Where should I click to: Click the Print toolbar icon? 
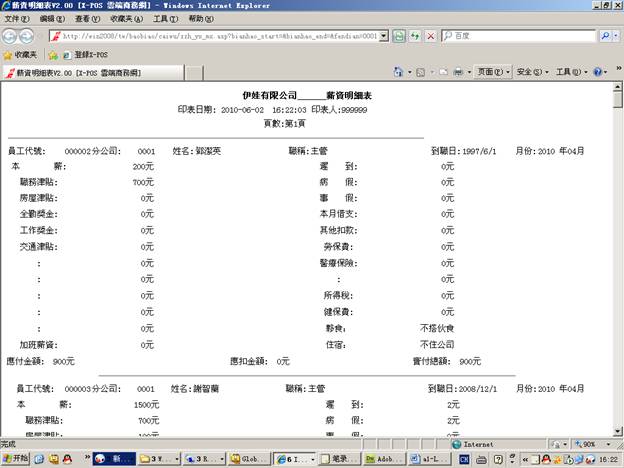pyautogui.click(x=458, y=72)
